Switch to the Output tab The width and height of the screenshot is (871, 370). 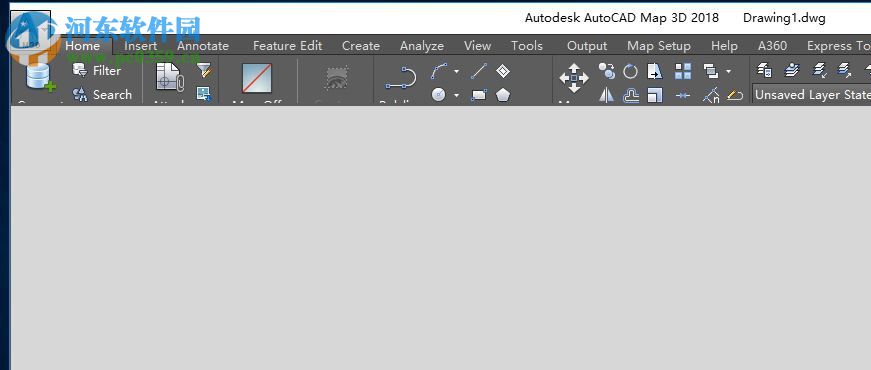point(587,46)
